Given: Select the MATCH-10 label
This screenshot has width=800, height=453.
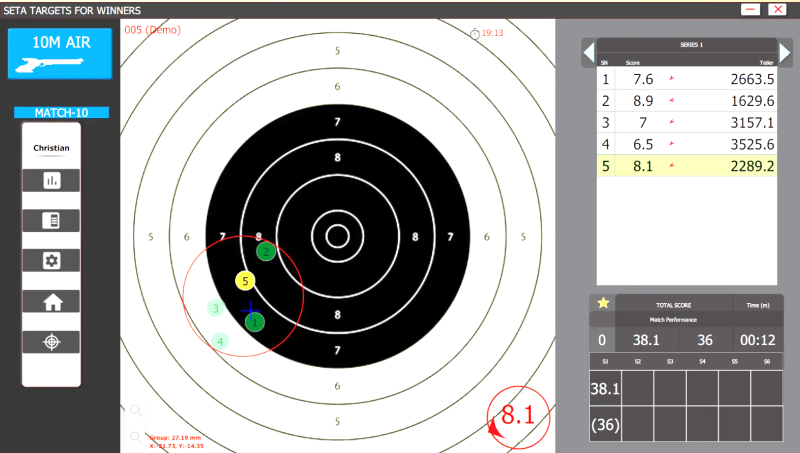Looking at the screenshot, I should (x=61, y=113).
